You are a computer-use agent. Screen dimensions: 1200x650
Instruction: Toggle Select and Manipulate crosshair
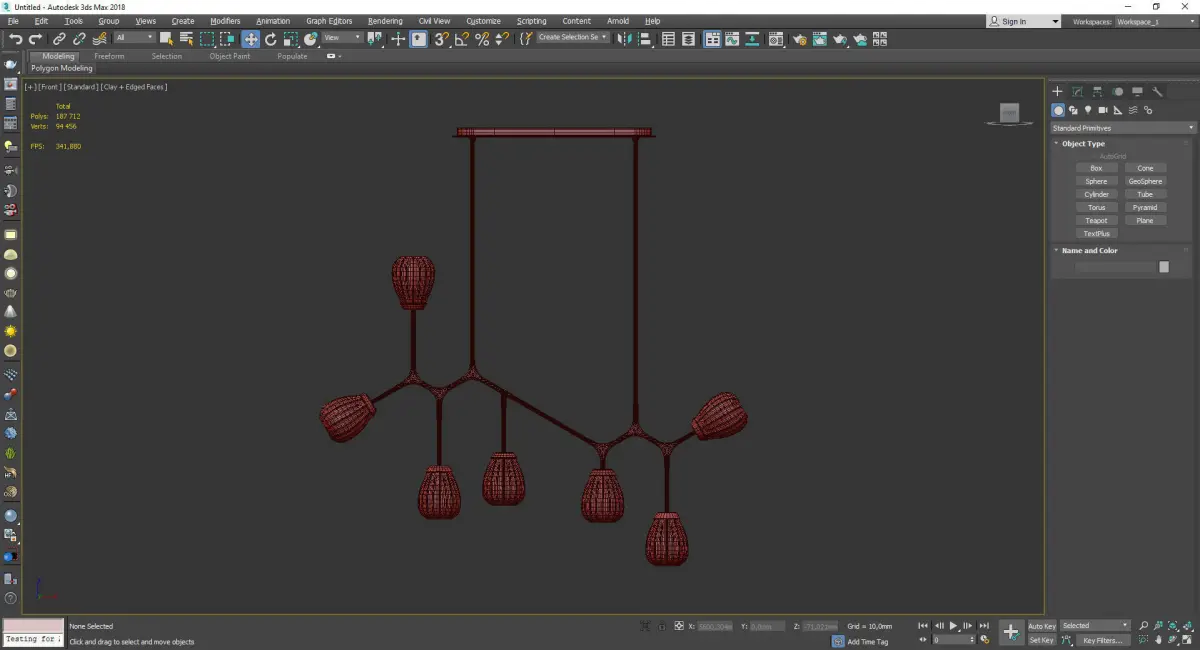point(398,39)
